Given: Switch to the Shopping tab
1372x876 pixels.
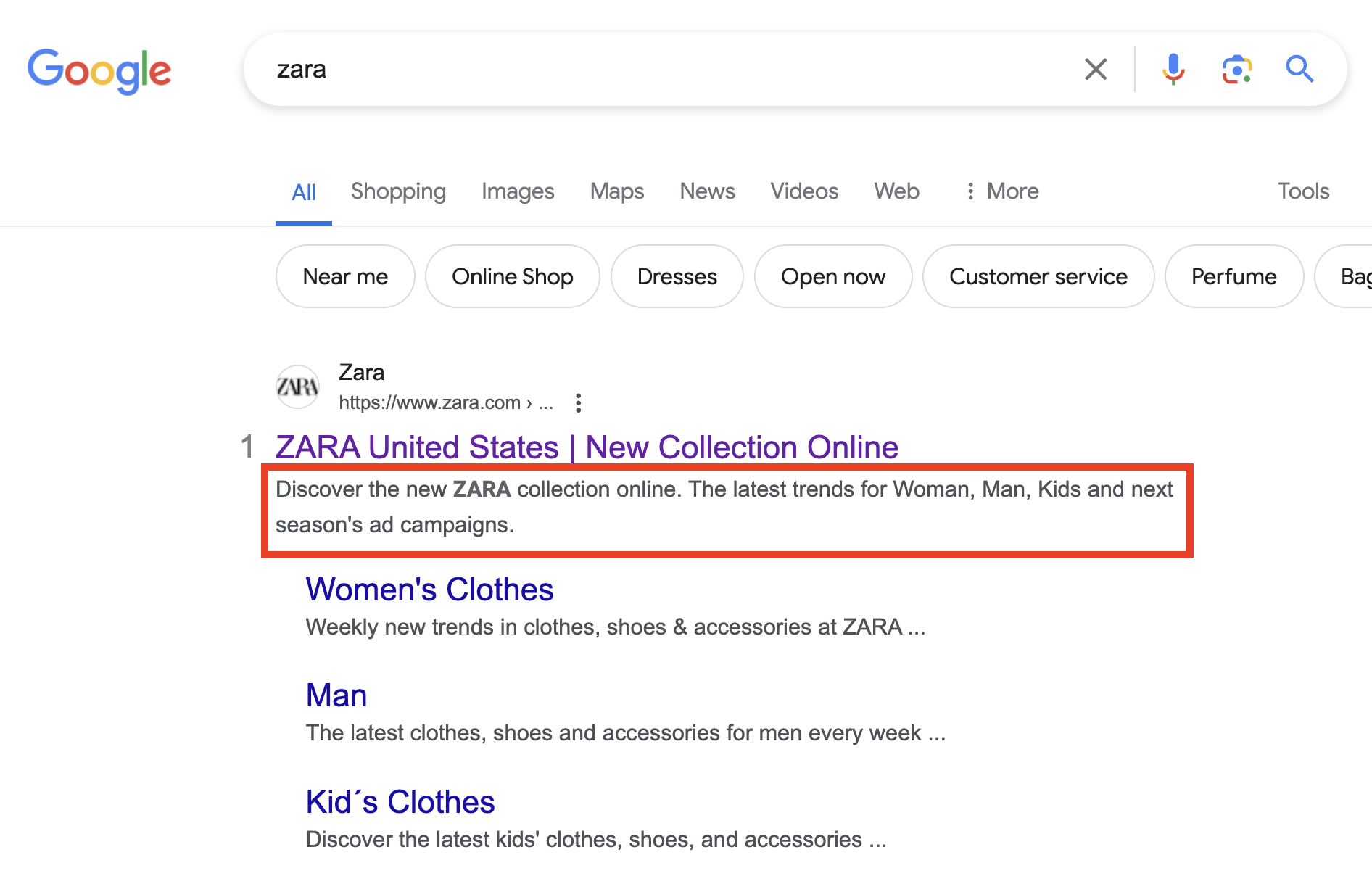Looking at the screenshot, I should click(398, 191).
